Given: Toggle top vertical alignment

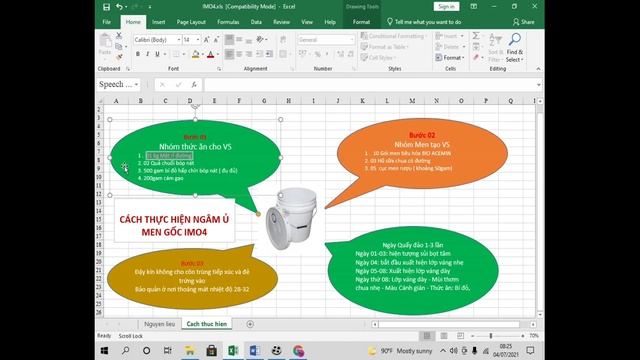Looking at the screenshot, I should [x=229, y=40].
